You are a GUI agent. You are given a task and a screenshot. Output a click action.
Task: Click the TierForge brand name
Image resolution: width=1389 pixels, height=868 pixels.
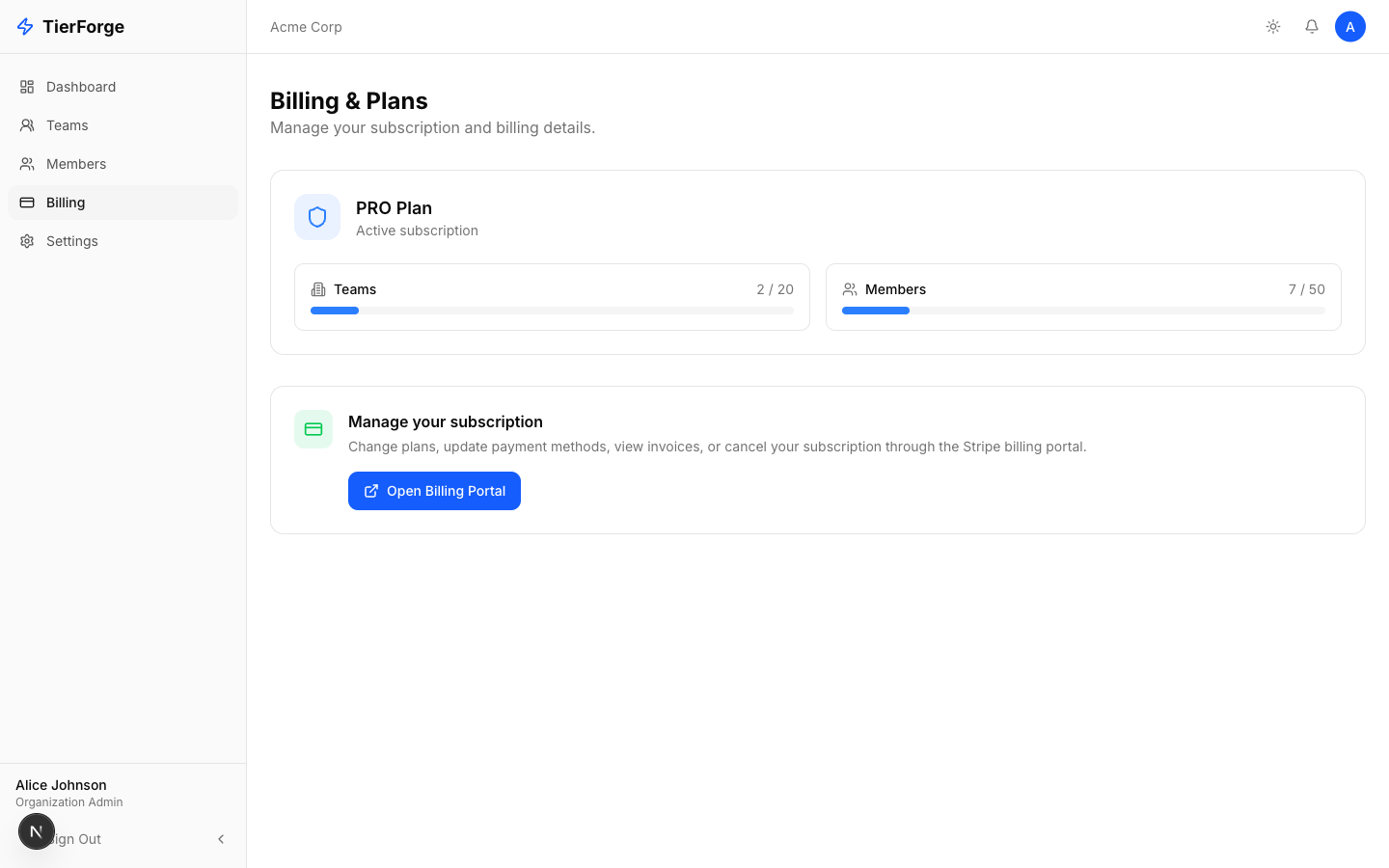click(84, 27)
